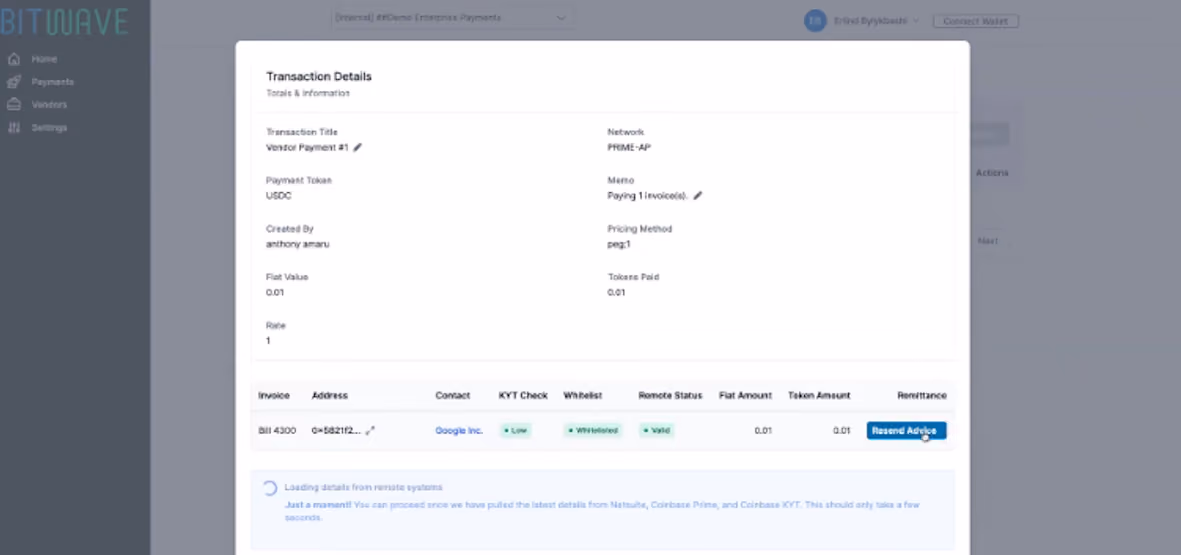Click the user avatar icon
This screenshot has width=1181, height=555.
pyautogui.click(x=815, y=21)
